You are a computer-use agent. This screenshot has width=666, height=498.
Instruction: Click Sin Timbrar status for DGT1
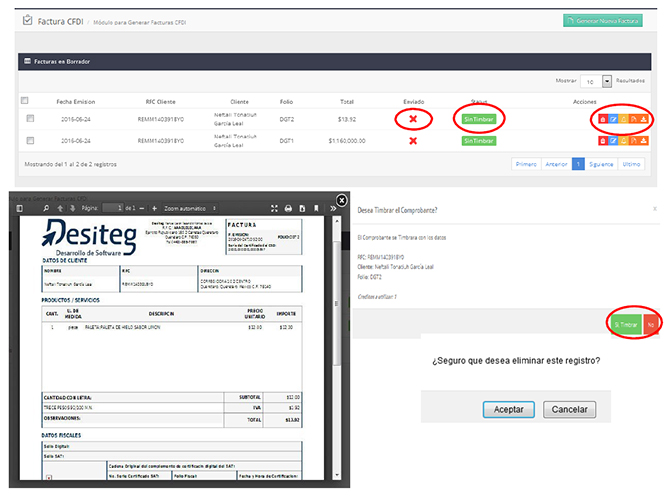pos(479,141)
